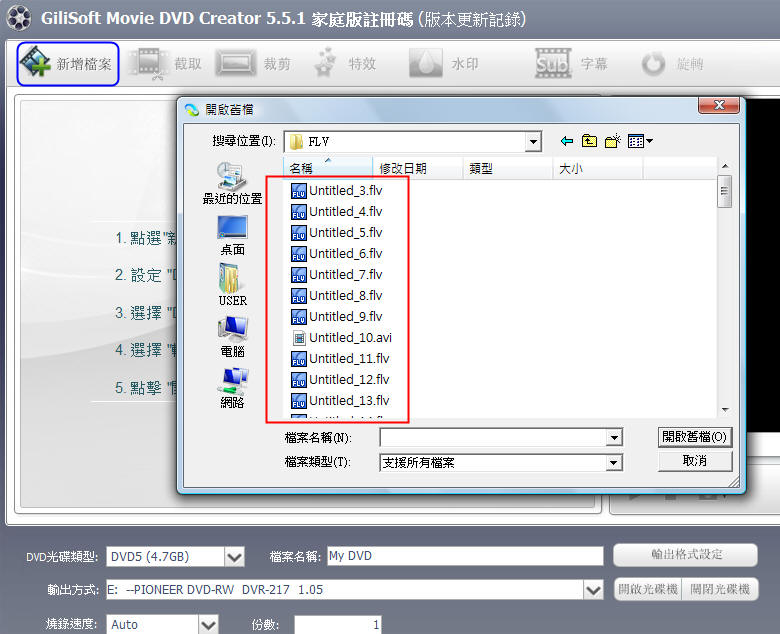Screen dimensions: 780x634
Task: Create a new folder with the toolbar icon
Action: [613, 141]
